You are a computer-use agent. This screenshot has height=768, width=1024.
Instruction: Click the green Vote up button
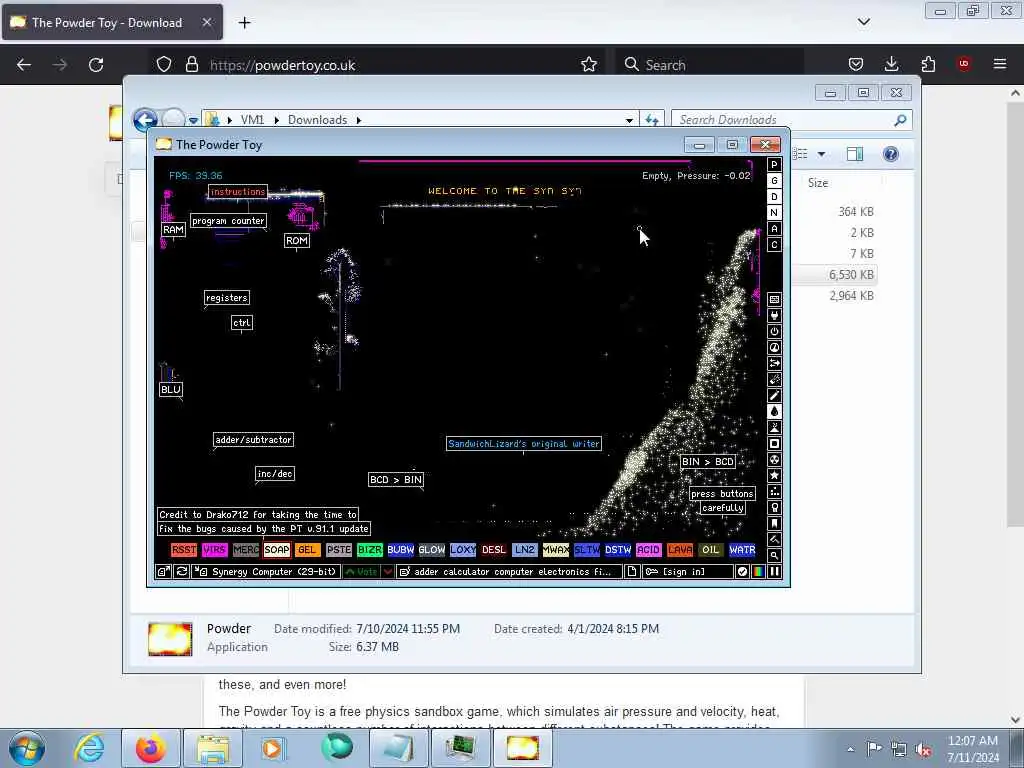coord(362,571)
